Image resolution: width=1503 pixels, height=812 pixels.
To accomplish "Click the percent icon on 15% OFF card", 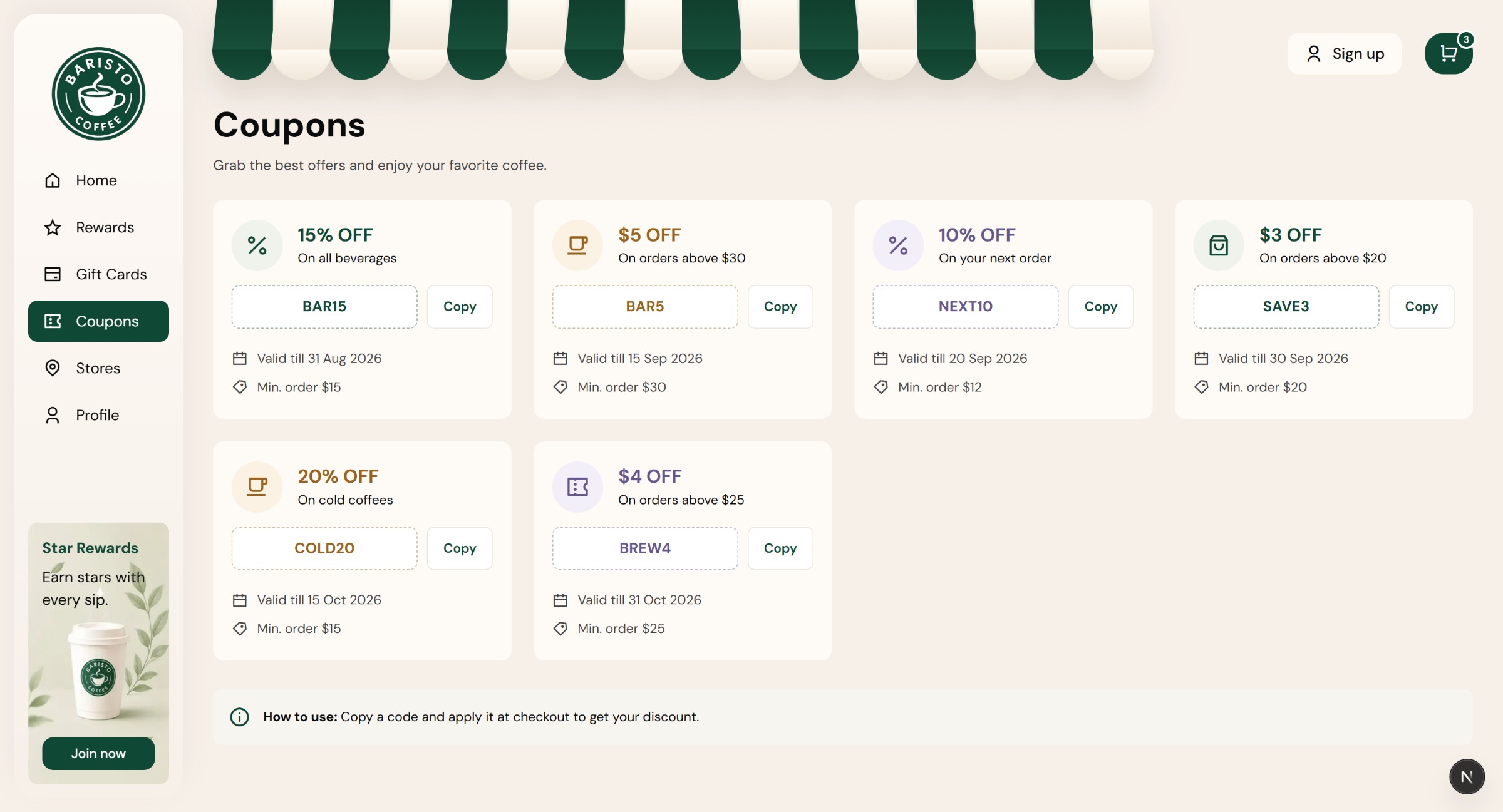I will pyautogui.click(x=257, y=245).
